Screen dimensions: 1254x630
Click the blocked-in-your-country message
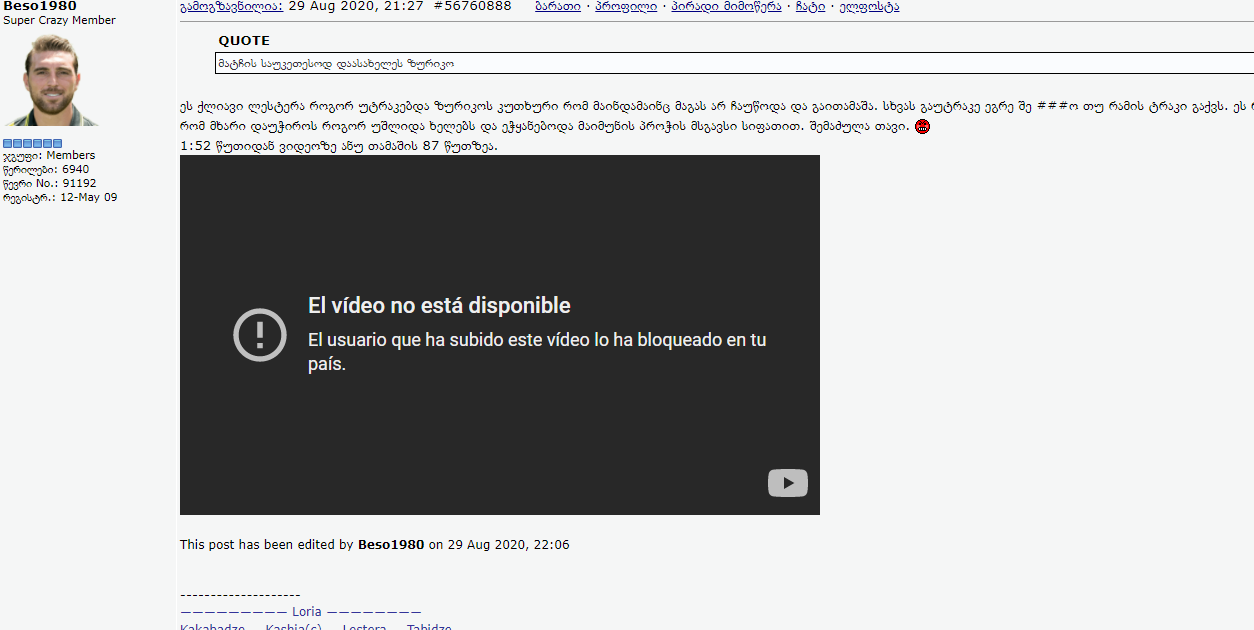tap(537, 352)
